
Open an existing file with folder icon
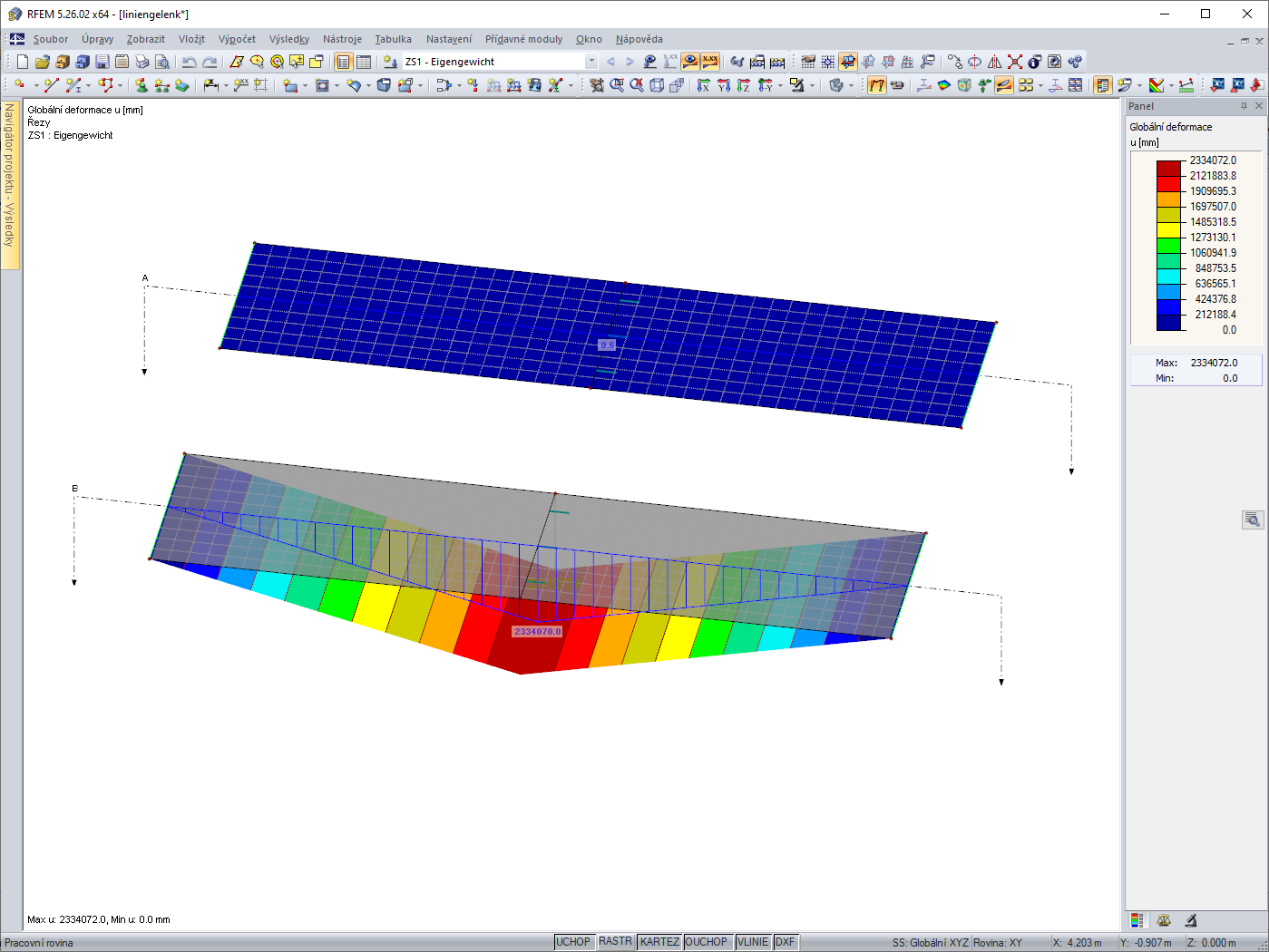tap(43, 62)
